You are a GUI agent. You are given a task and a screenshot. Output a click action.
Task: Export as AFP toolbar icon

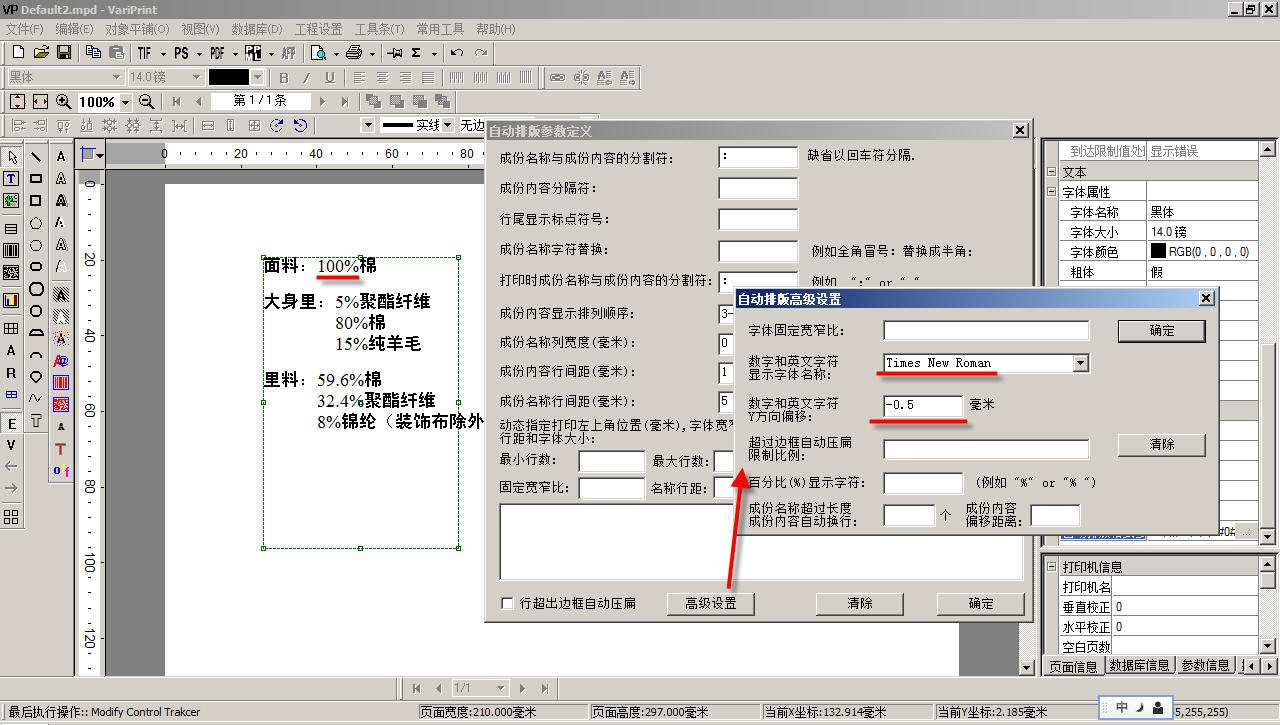pyautogui.click(x=288, y=53)
